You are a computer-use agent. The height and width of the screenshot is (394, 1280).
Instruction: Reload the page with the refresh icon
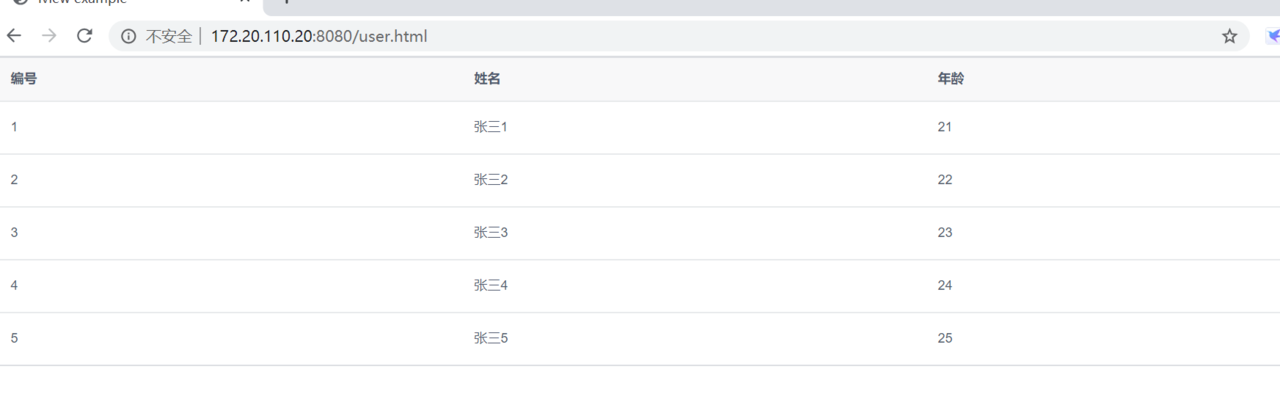coord(84,36)
